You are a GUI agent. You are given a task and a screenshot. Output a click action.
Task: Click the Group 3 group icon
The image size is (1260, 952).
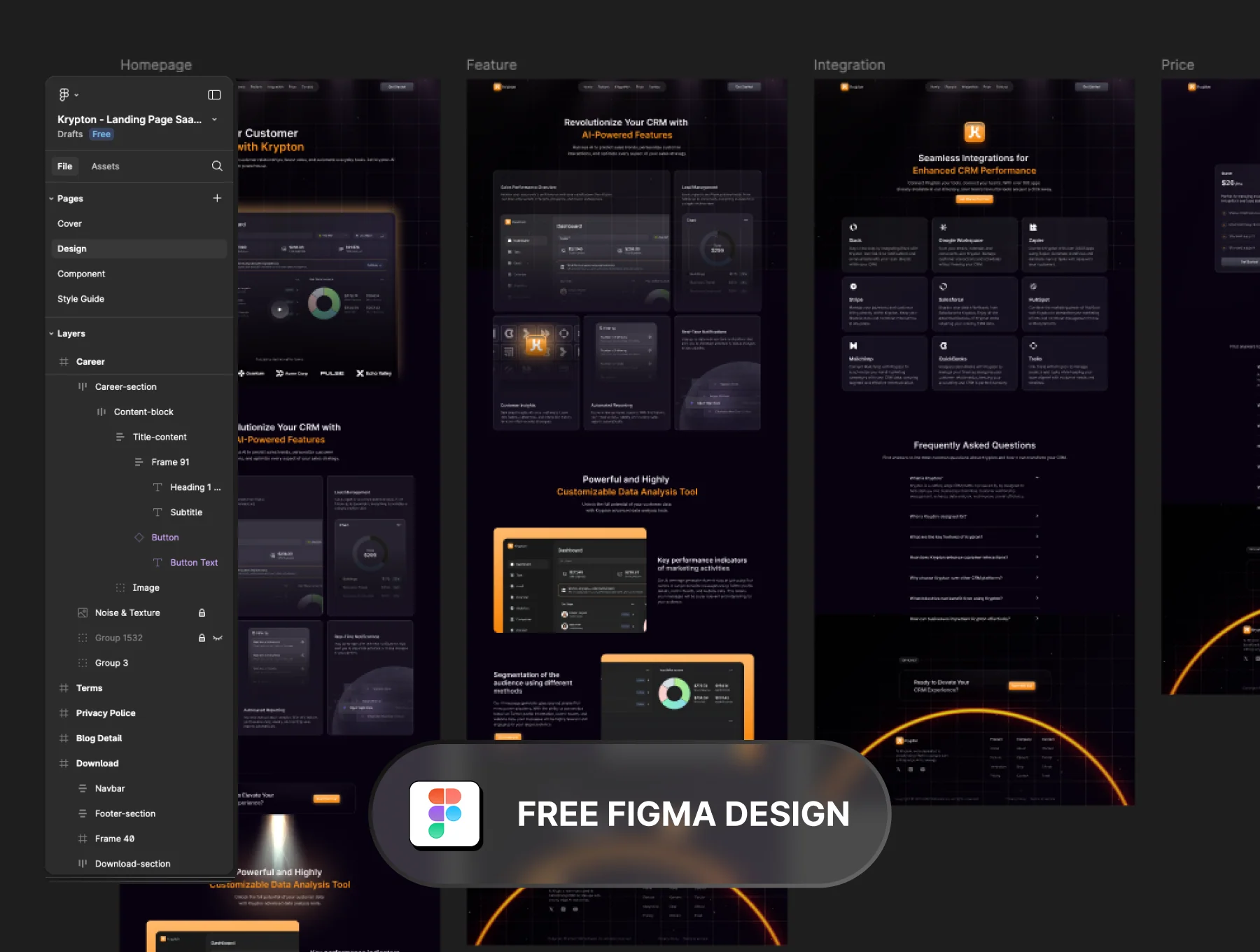(x=83, y=663)
